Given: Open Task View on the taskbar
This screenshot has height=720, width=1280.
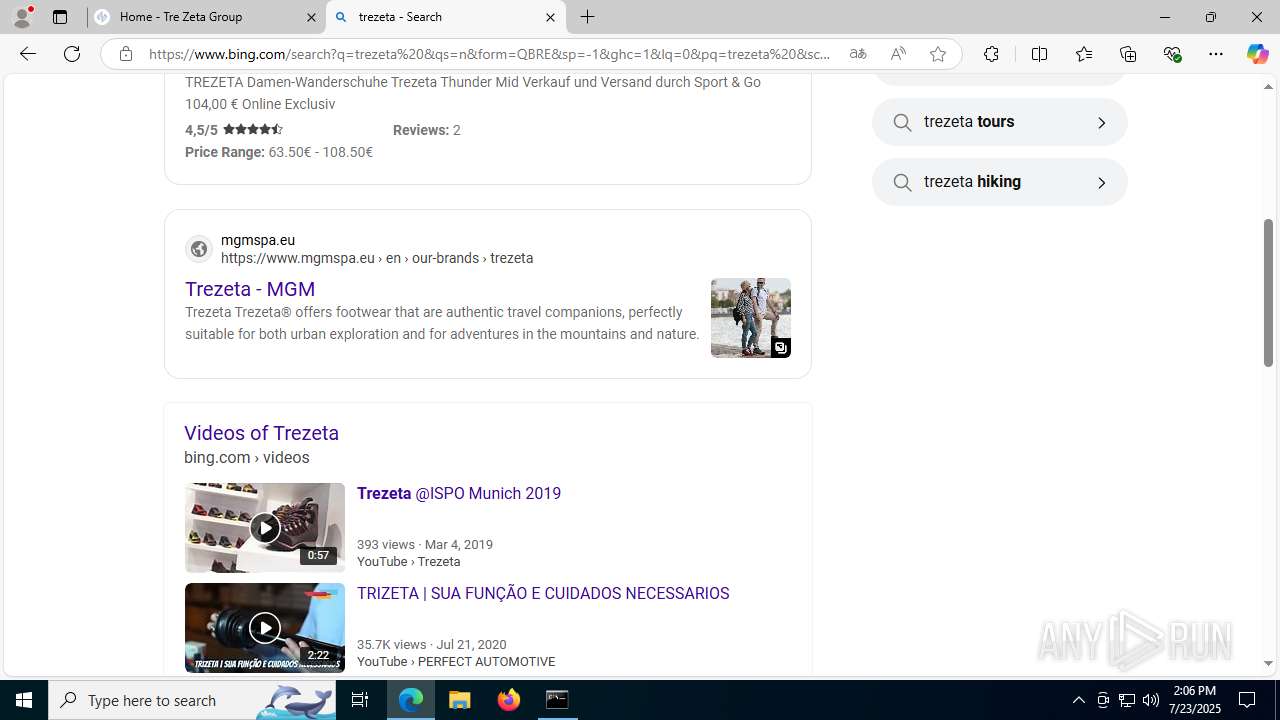Looking at the screenshot, I should [360, 700].
